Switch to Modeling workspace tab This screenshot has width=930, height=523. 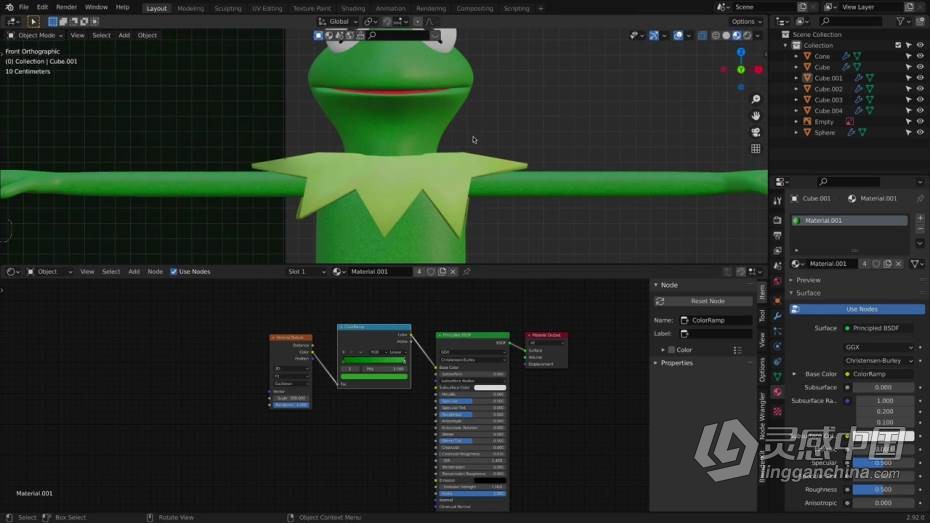point(190,8)
